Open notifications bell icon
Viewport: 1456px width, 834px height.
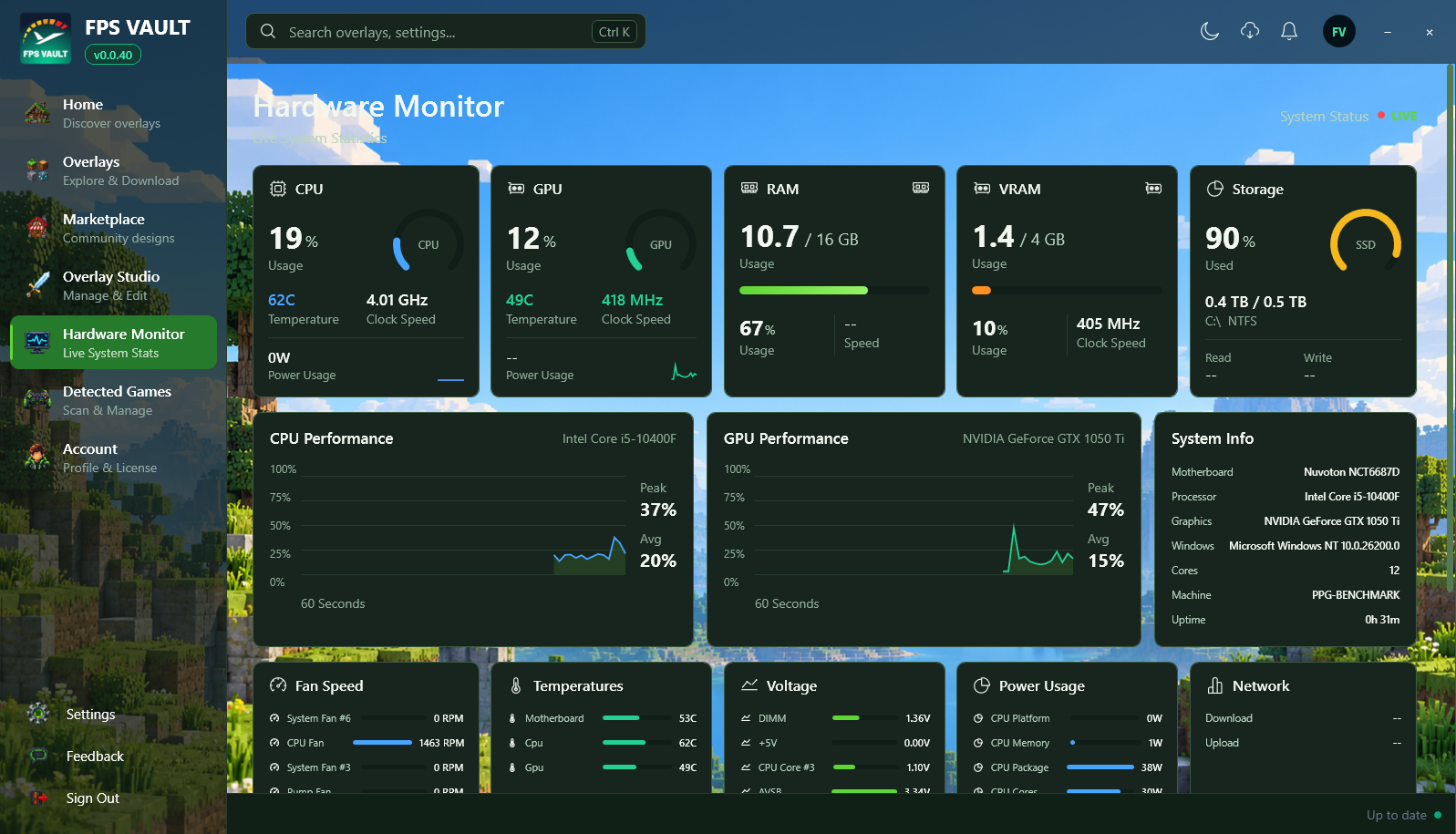(x=1289, y=32)
